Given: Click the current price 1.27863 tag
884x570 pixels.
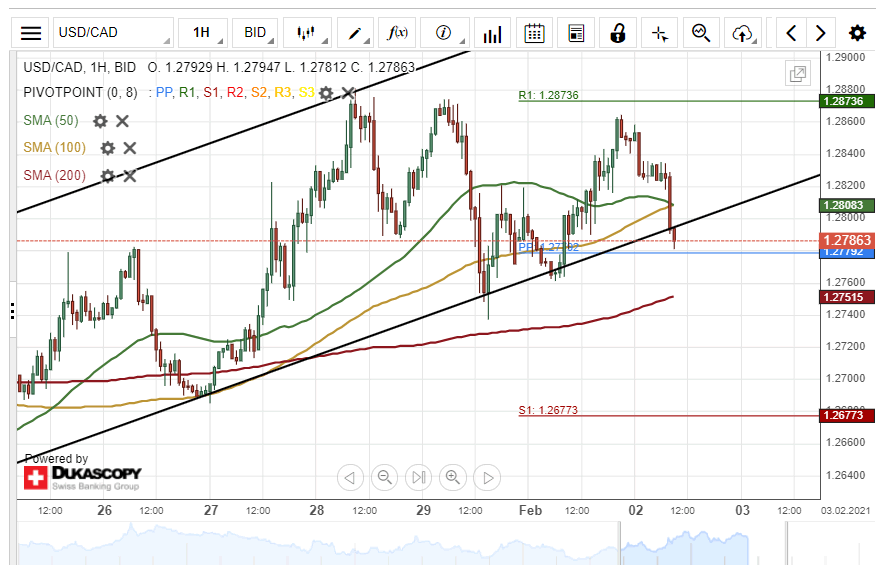Looking at the screenshot, I should click(846, 240).
